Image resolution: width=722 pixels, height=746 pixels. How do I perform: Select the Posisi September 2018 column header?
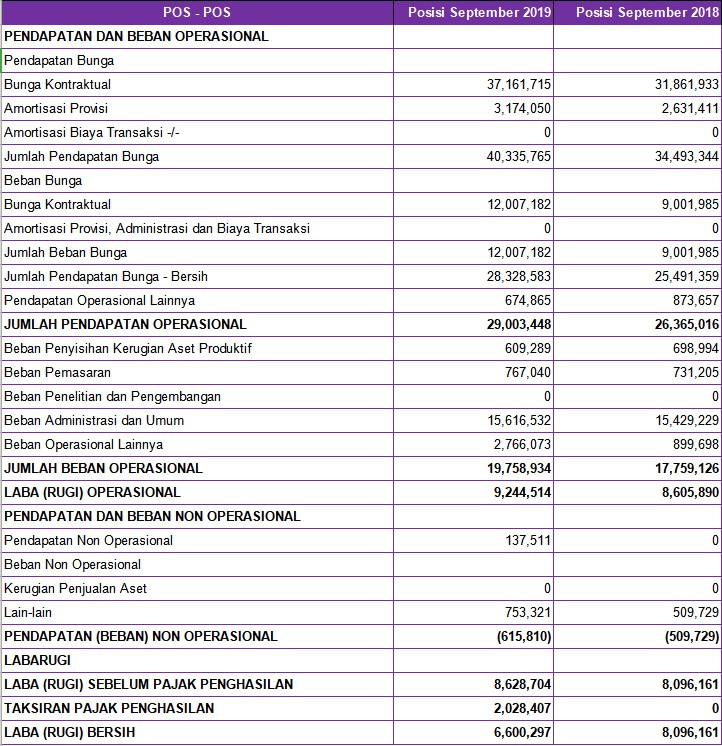[x=637, y=12]
